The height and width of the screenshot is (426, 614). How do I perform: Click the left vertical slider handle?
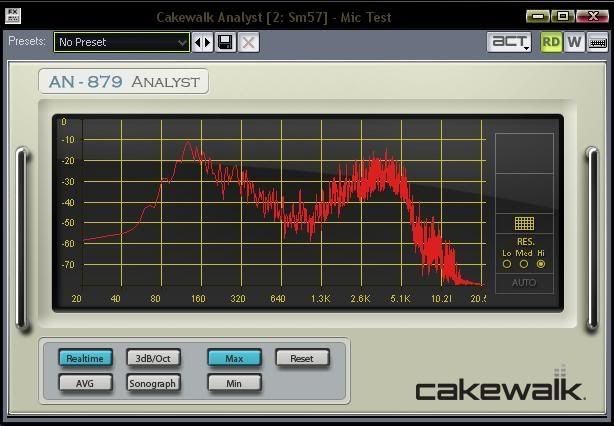[x=22, y=239]
